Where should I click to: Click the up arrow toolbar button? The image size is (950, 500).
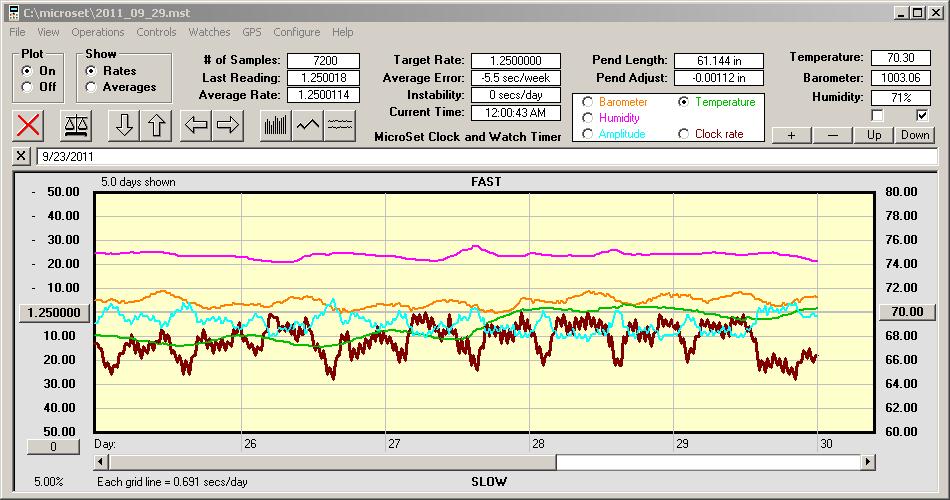(156, 125)
